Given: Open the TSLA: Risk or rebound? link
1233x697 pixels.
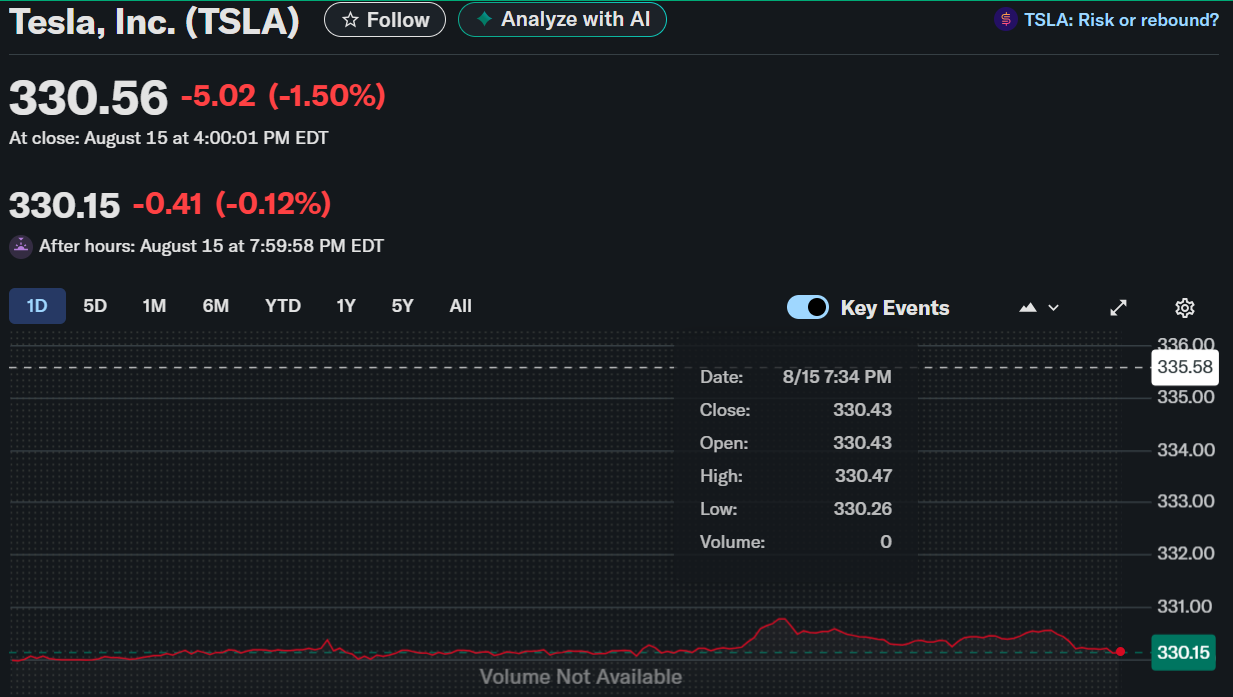Looking at the screenshot, I should click(1121, 20).
